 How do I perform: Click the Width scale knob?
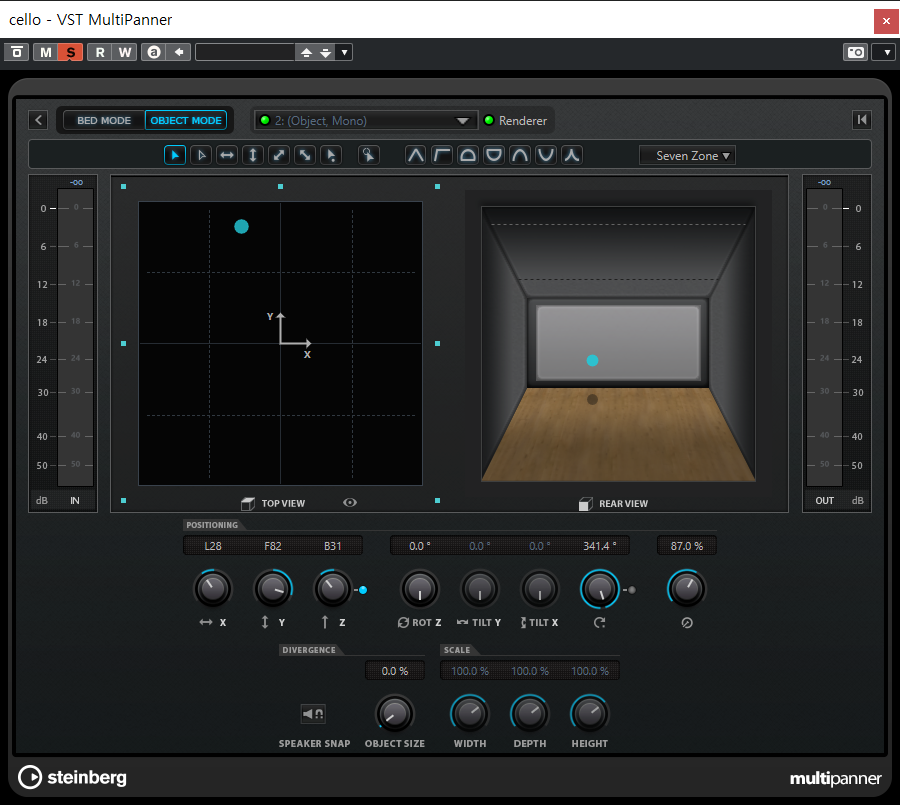[x=470, y=714]
